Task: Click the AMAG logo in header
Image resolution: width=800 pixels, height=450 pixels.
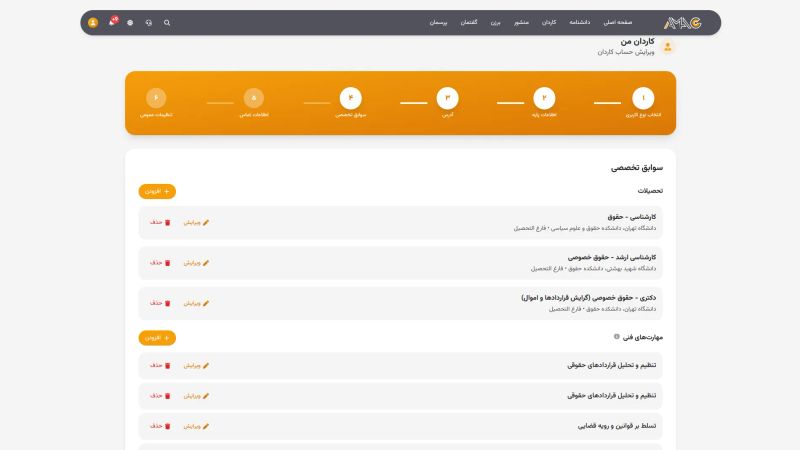Action: click(x=682, y=22)
